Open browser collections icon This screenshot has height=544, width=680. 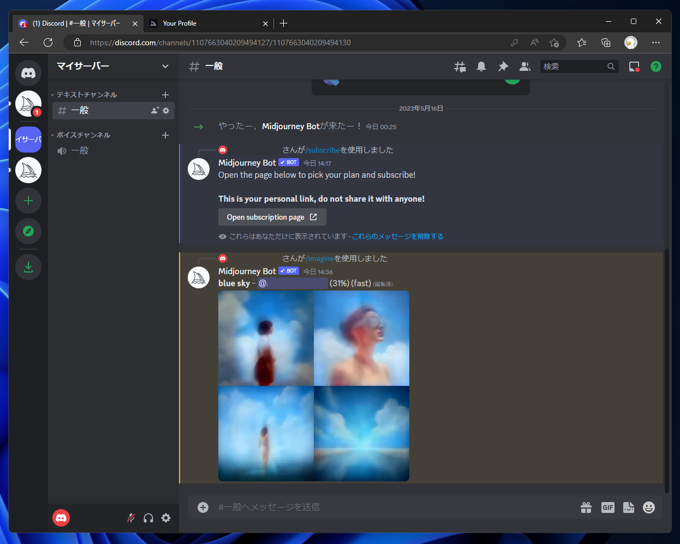(606, 43)
